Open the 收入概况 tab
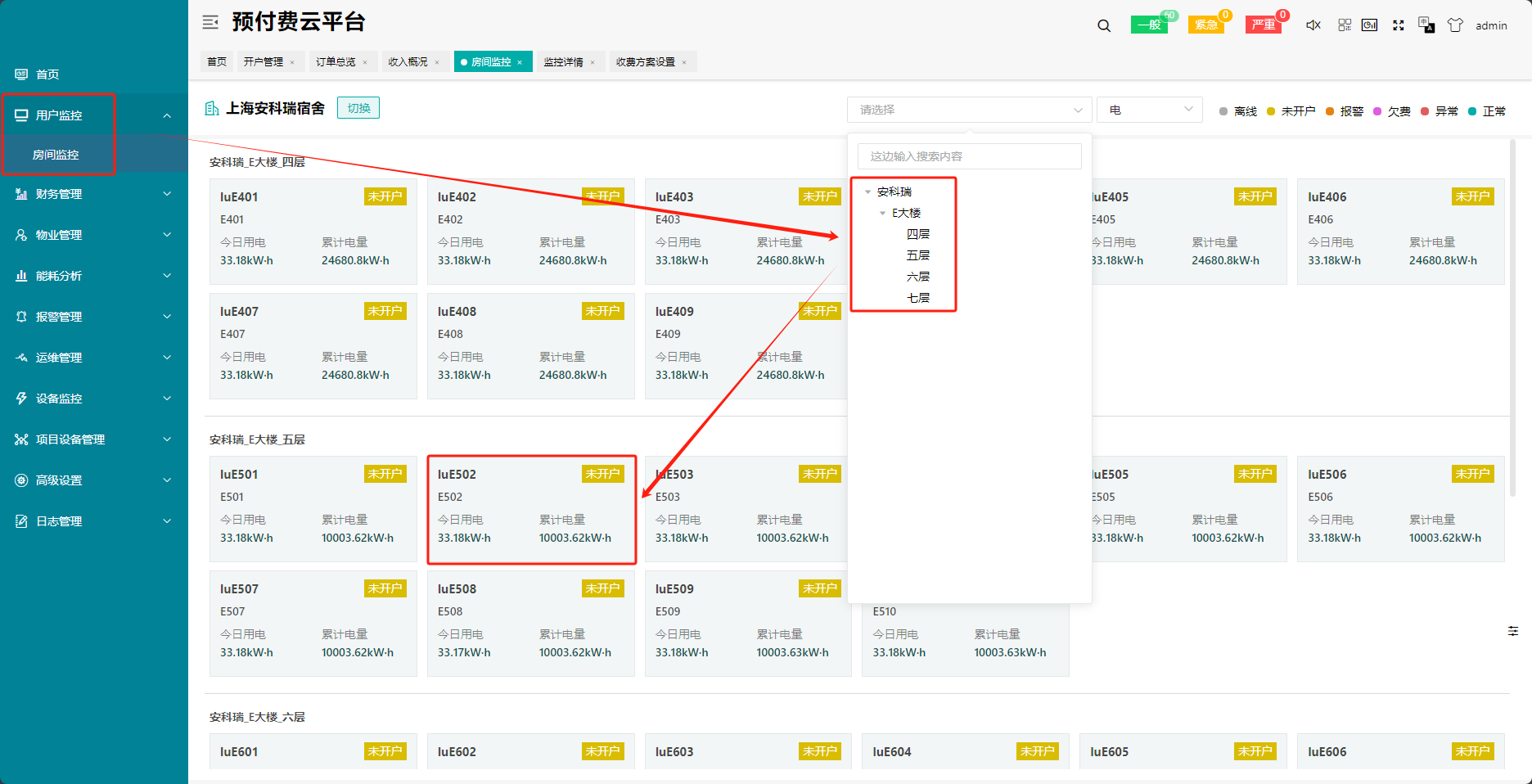The width and height of the screenshot is (1532, 784). coord(408,62)
